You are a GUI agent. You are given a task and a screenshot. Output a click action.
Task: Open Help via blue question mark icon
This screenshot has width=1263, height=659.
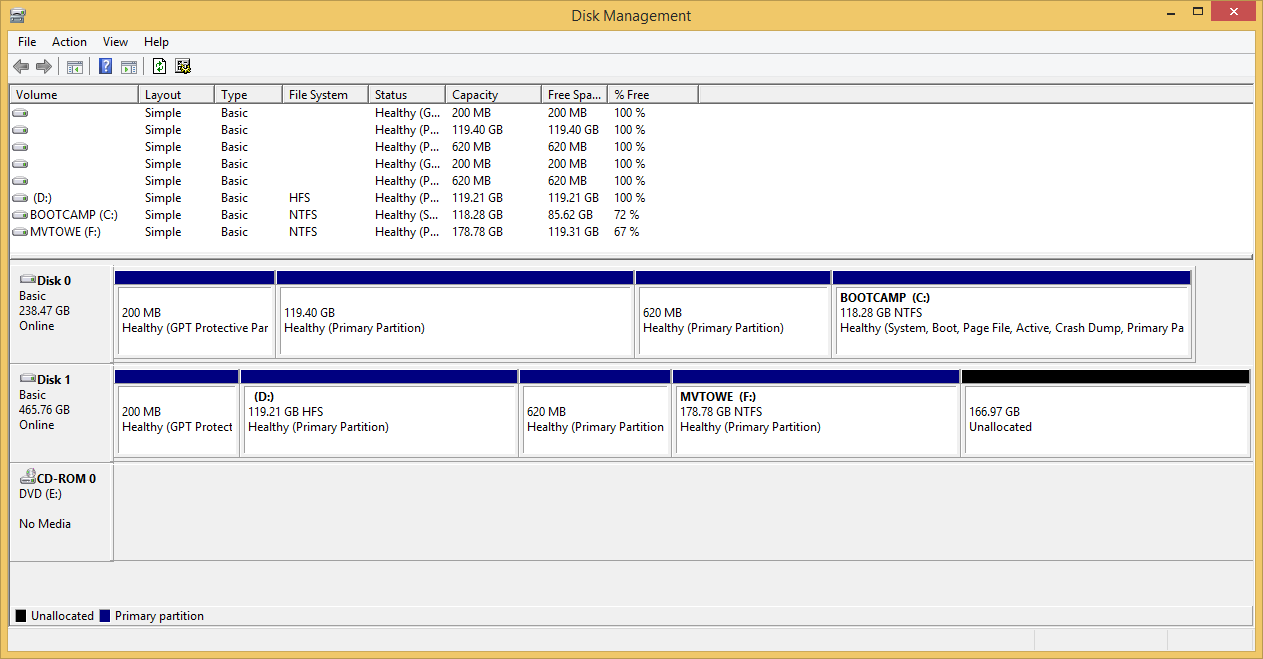point(105,67)
